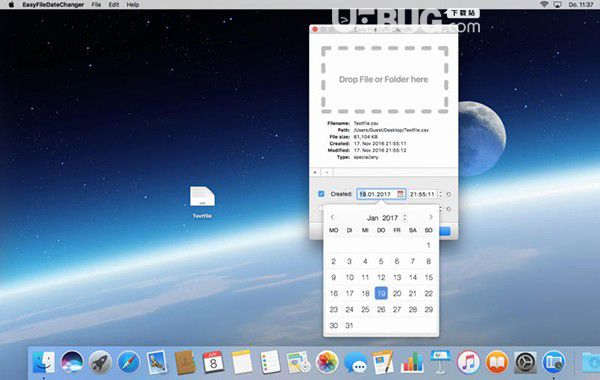Screen dimensions: 600x380
Task: Open System Preferences gear in the dock
Action: 525,362
